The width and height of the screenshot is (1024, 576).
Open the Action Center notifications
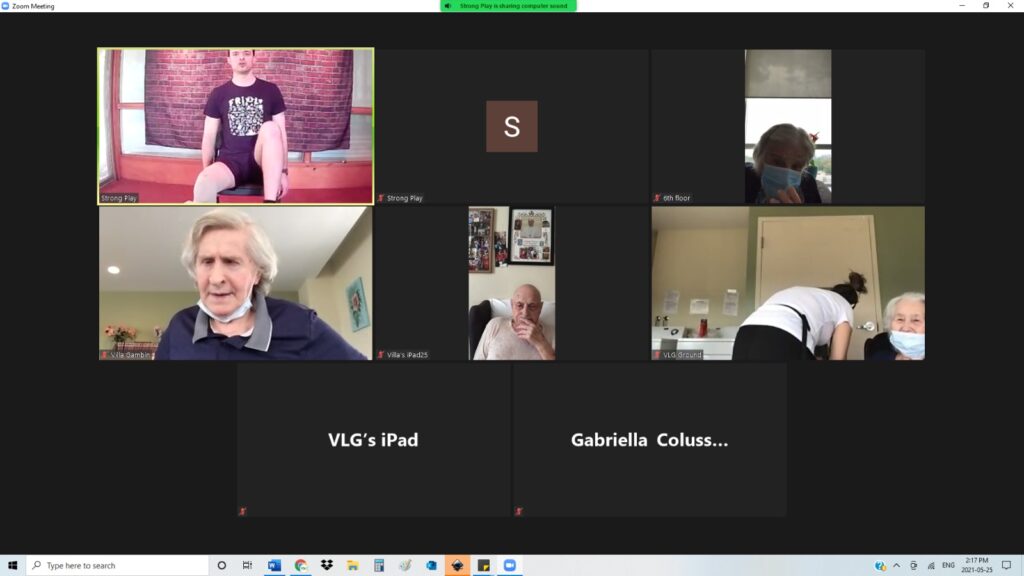(1006, 565)
